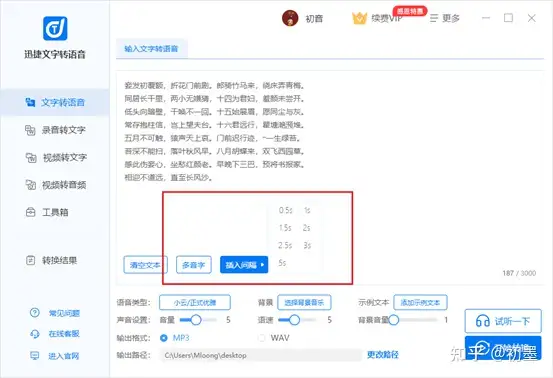Close the application window
This screenshot has width=553, height=378.
(531, 18)
